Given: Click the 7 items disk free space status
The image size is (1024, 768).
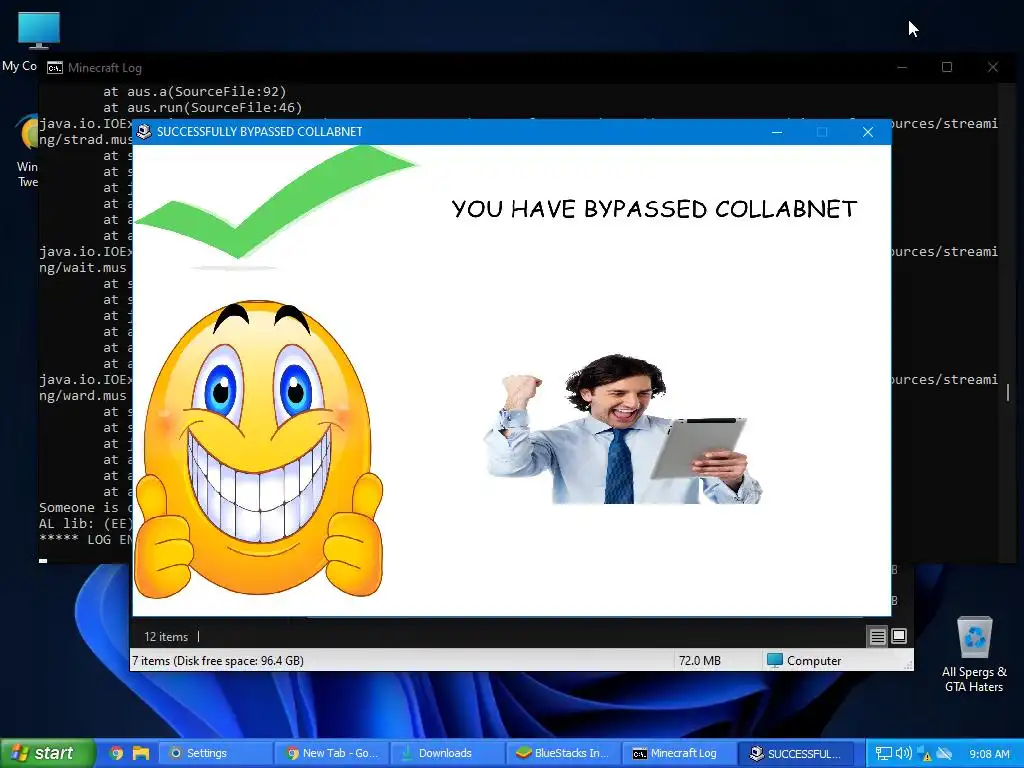Looking at the screenshot, I should [218, 661].
